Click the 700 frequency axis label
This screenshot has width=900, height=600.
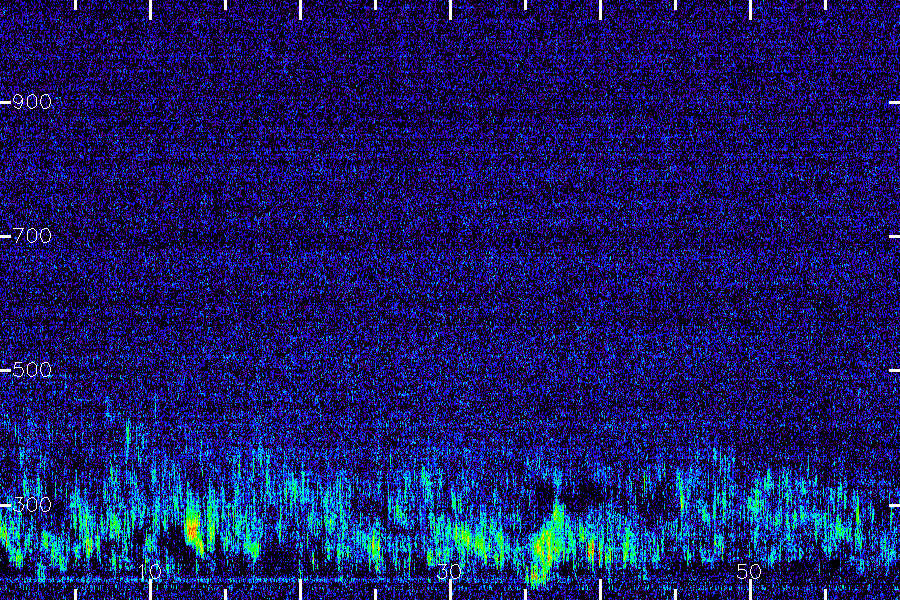32,236
